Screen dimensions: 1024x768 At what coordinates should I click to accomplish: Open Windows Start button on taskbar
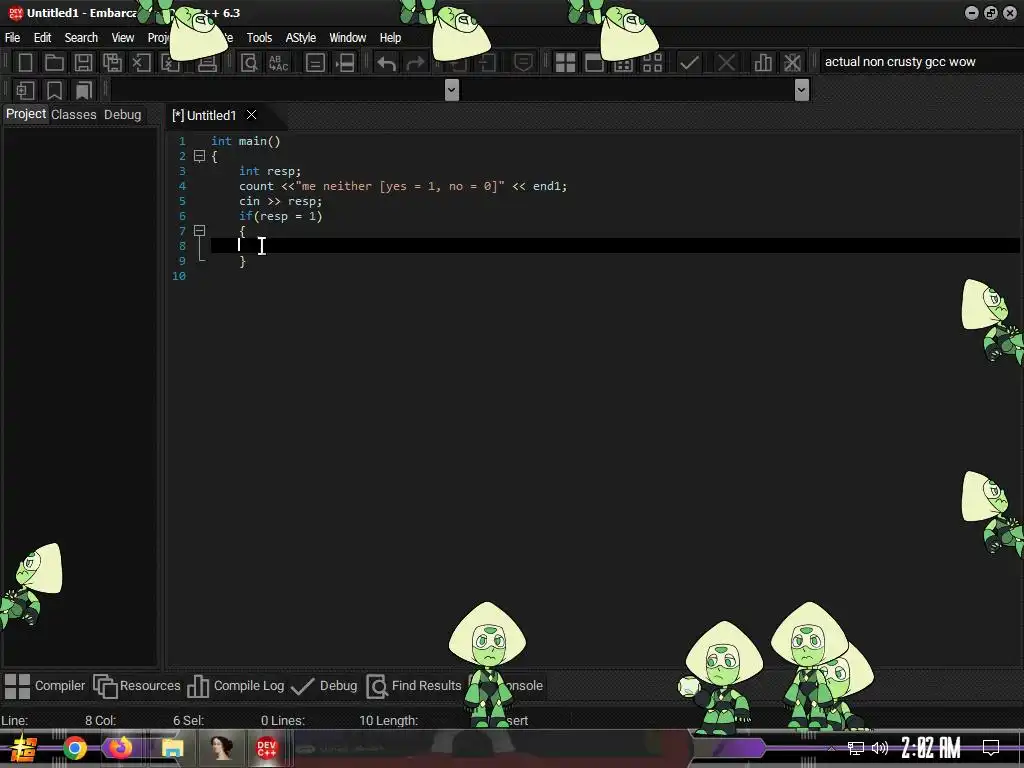(x=23, y=748)
